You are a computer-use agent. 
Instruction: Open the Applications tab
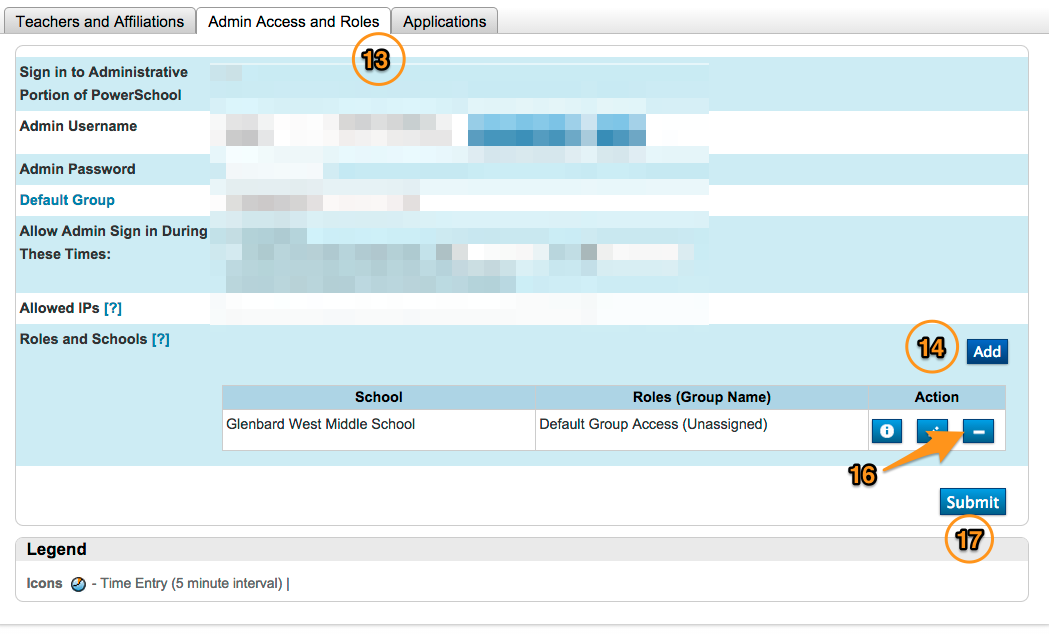[444, 21]
